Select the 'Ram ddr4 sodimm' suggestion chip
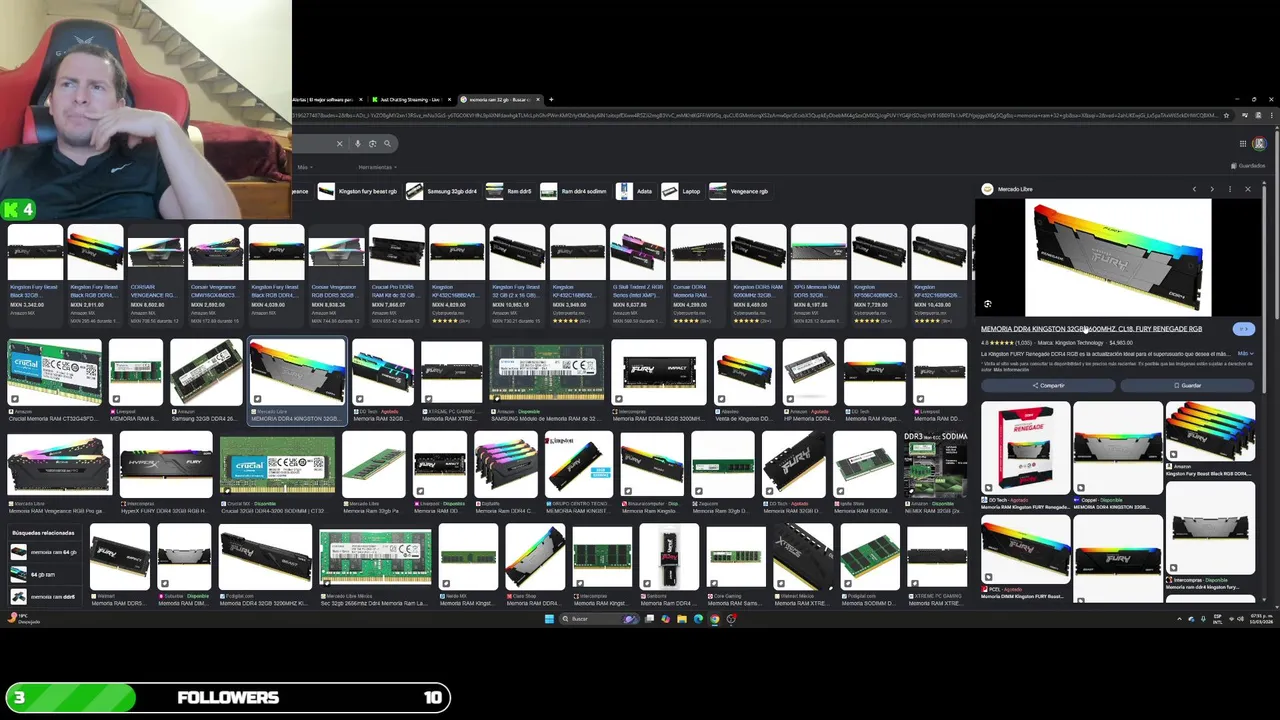Screen dimensions: 1280x720 [x=574, y=191]
